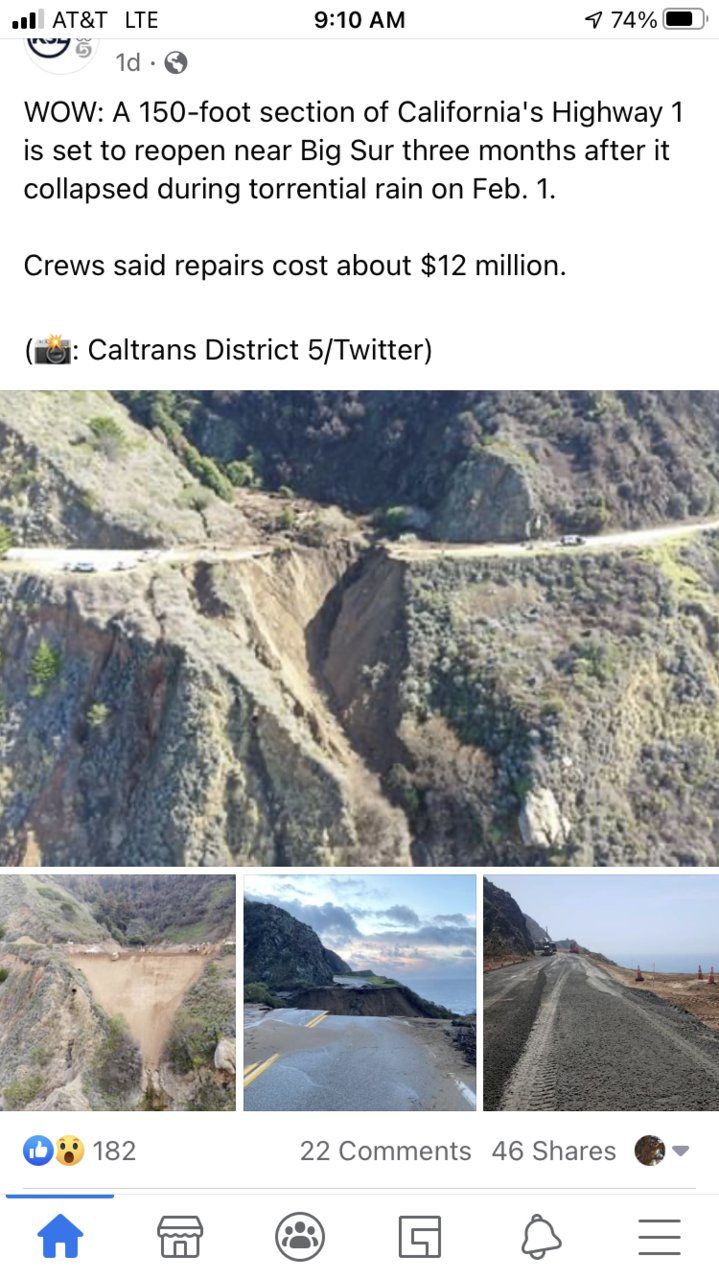The height and width of the screenshot is (1279, 719).
Task: Open the Groups tab icon
Action: click(300, 1237)
